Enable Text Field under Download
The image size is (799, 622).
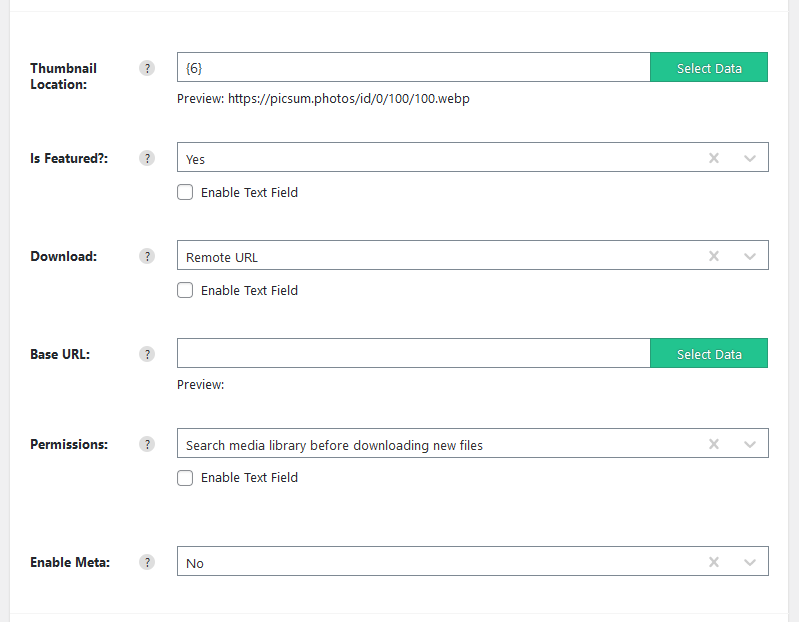[185, 290]
